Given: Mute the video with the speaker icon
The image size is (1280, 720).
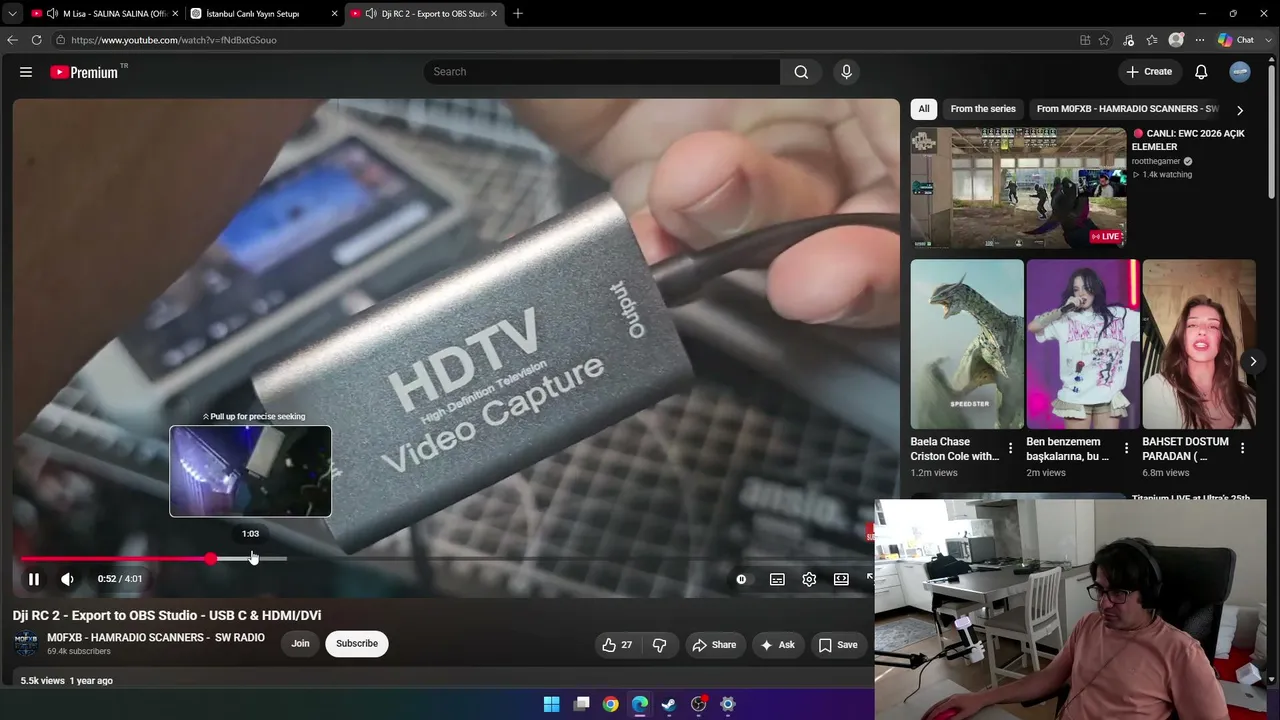Looking at the screenshot, I should pos(67,579).
